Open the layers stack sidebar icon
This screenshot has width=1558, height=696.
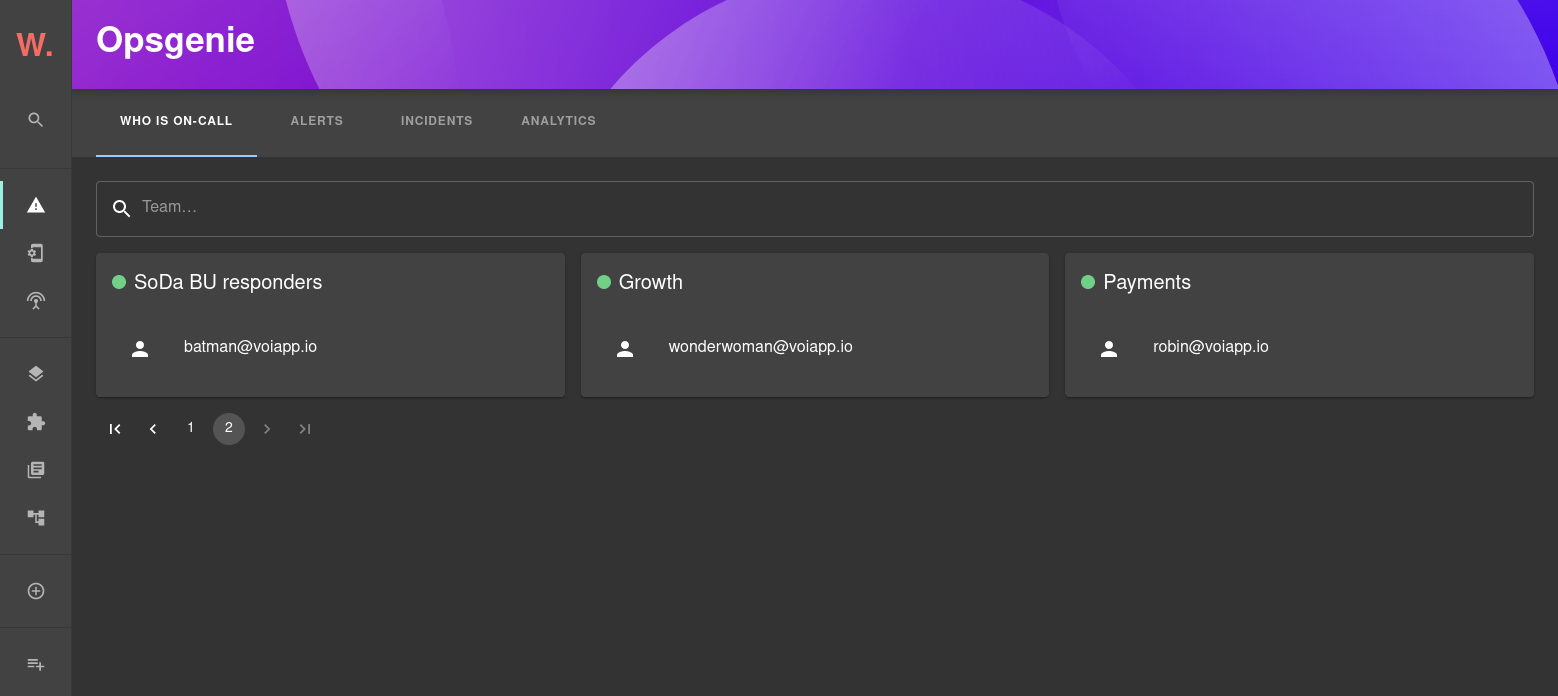pyautogui.click(x=36, y=374)
